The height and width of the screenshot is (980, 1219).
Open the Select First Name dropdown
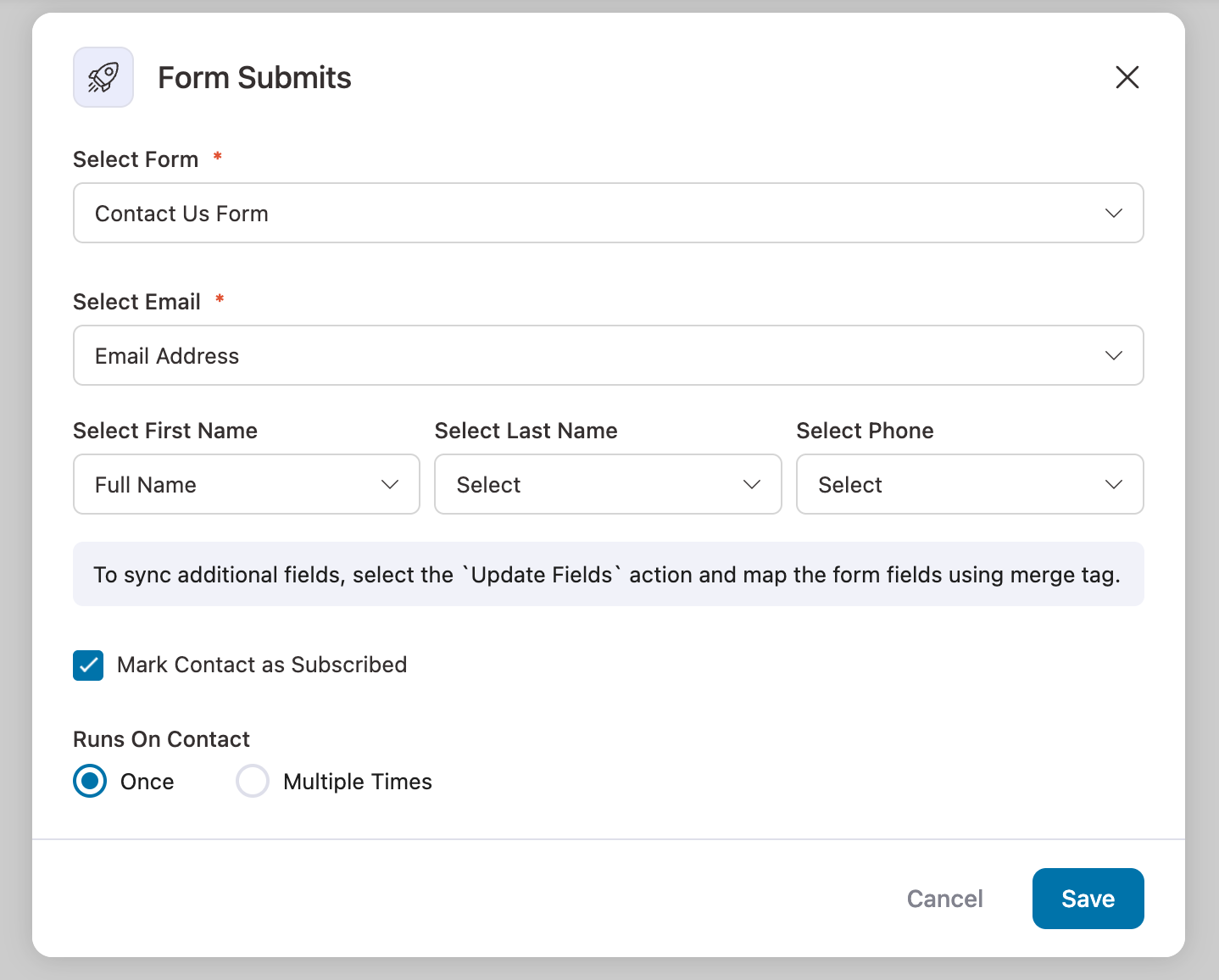[x=247, y=484]
